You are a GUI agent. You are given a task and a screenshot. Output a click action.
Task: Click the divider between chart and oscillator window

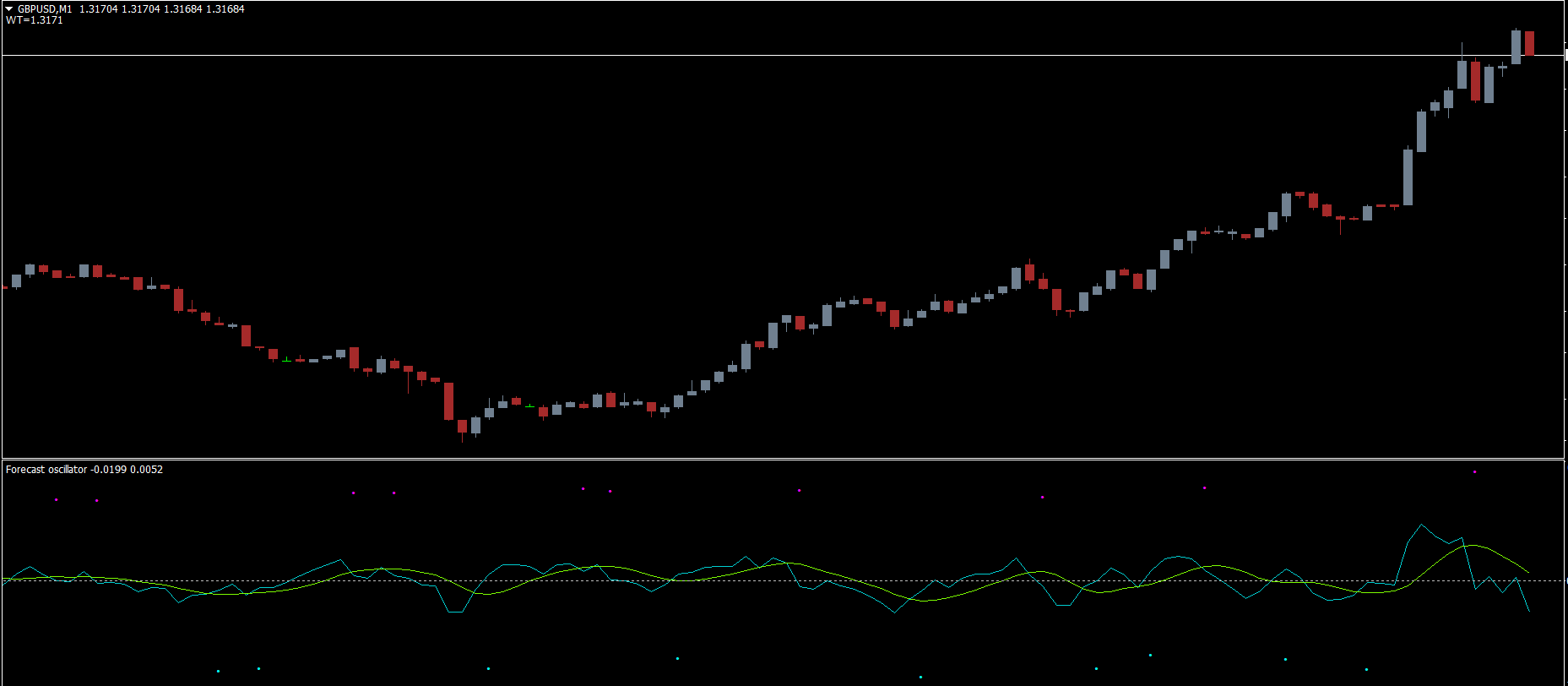coord(760,460)
